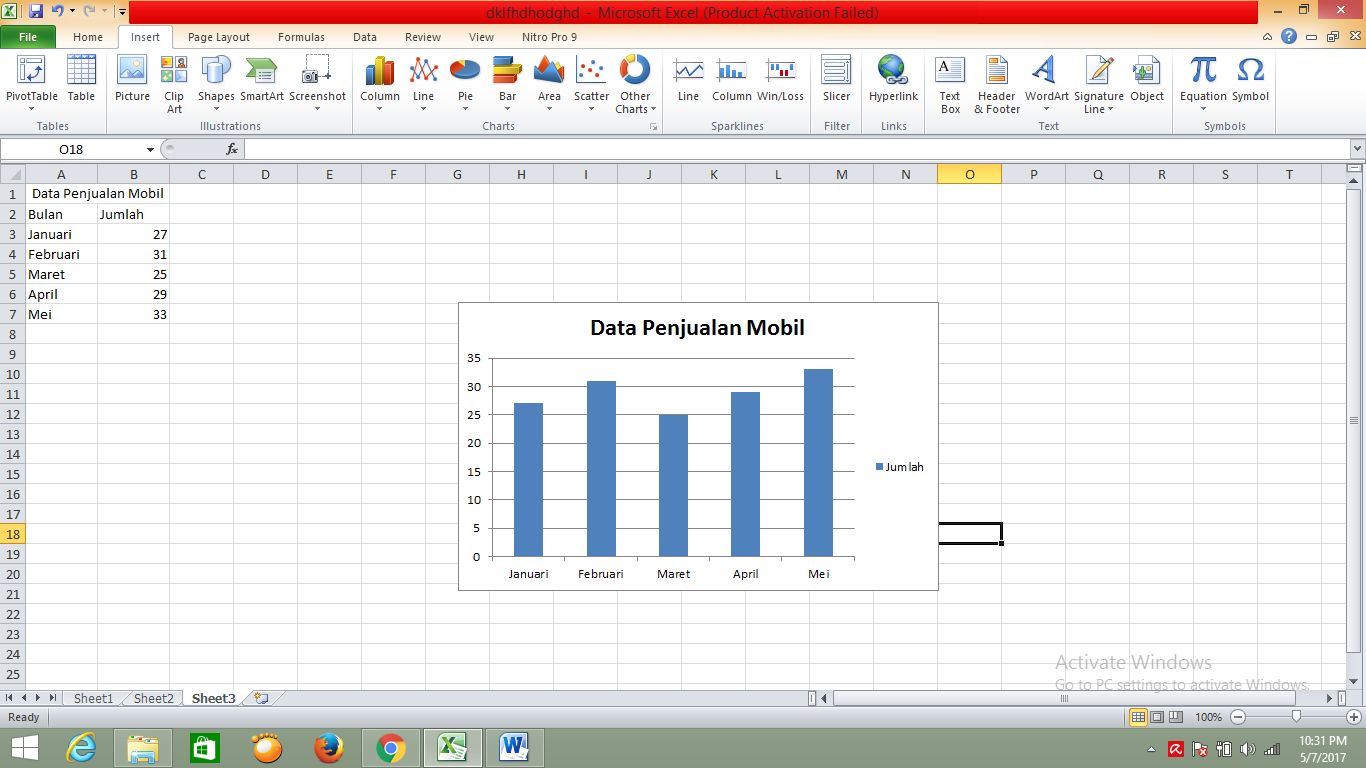Add a Signature Line
The width and height of the screenshot is (1366, 768).
click(1099, 85)
